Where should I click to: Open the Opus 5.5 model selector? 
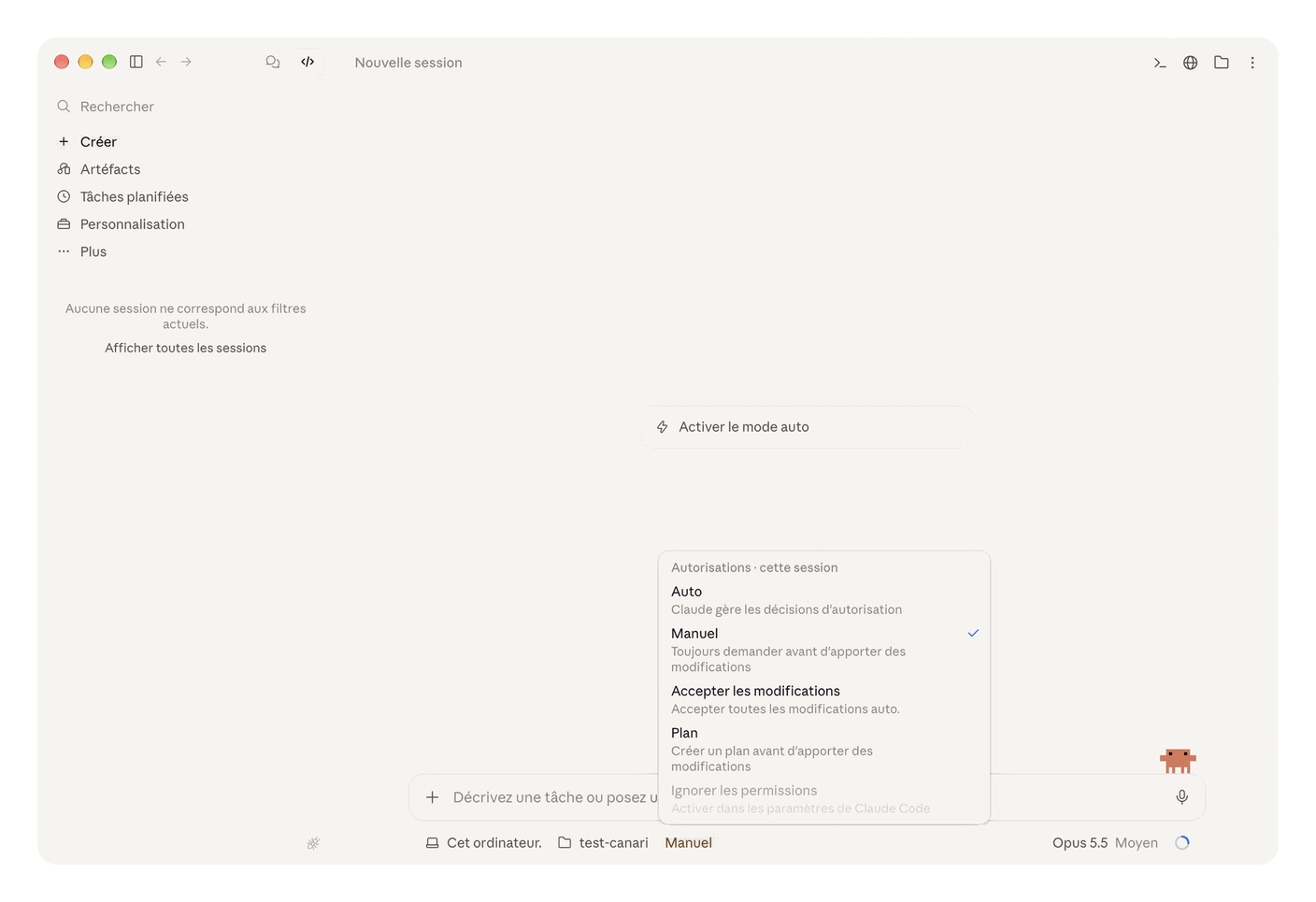pyautogui.click(x=1080, y=843)
